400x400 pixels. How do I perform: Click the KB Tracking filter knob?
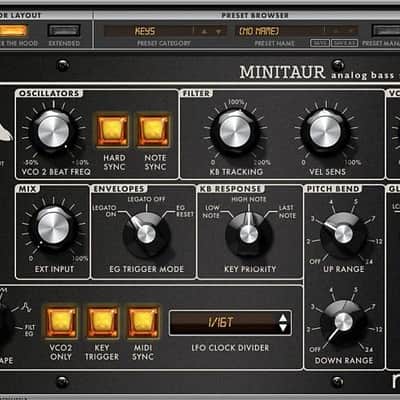click(x=235, y=132)
